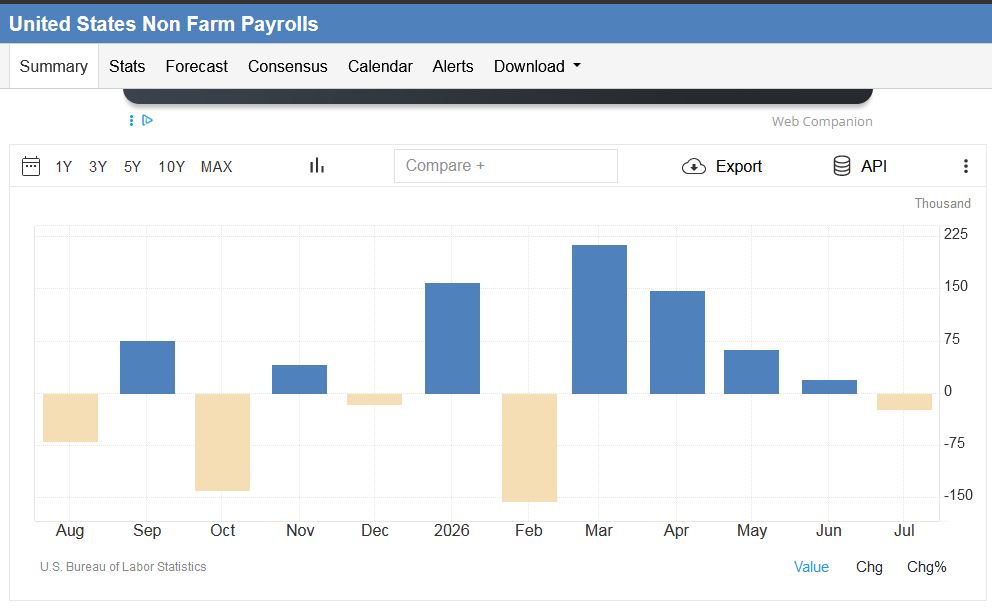992x609 pixels.
Task: Switch to the Summary tab
Action: (x=54, y=66)
